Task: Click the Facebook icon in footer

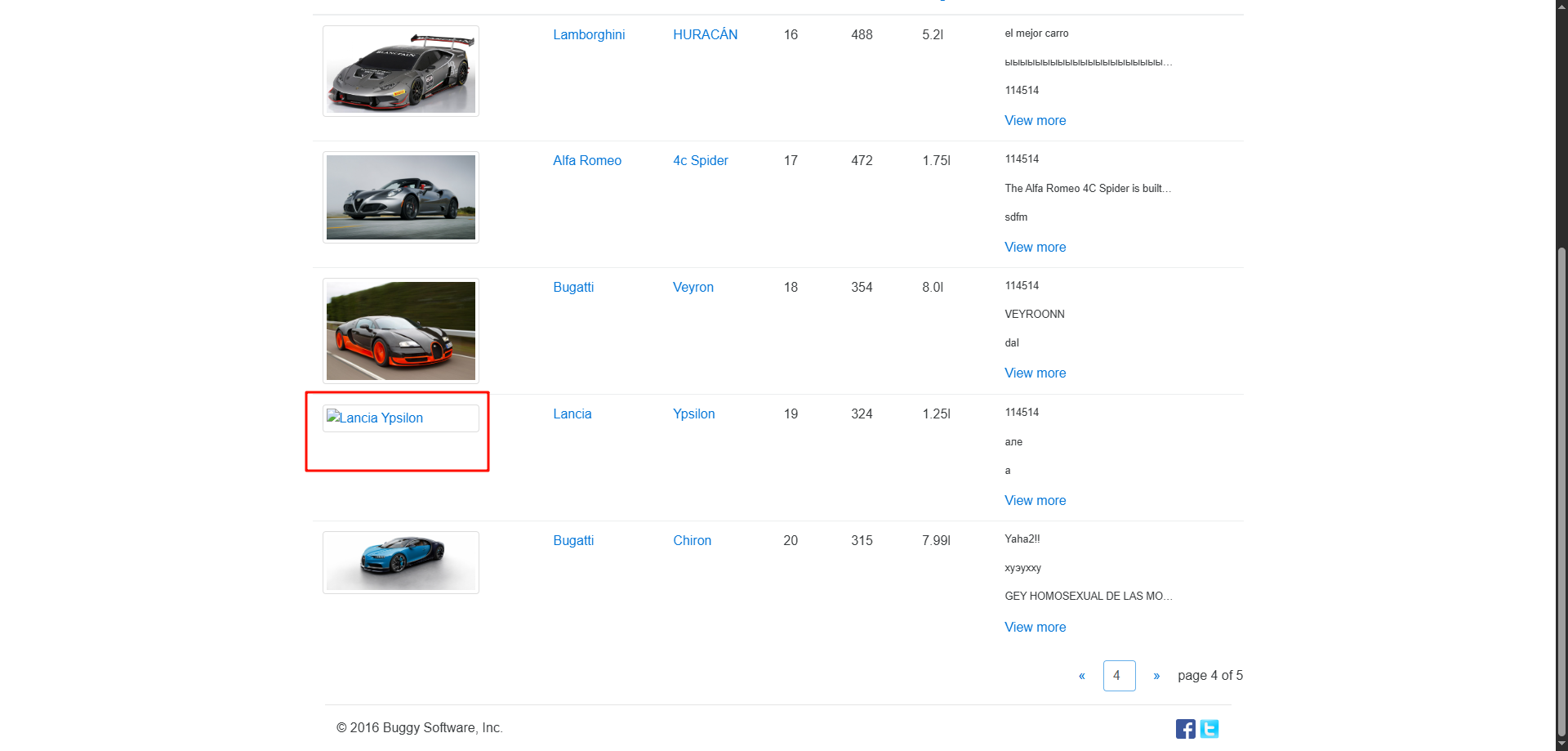Action: (x=1185, y=729)
